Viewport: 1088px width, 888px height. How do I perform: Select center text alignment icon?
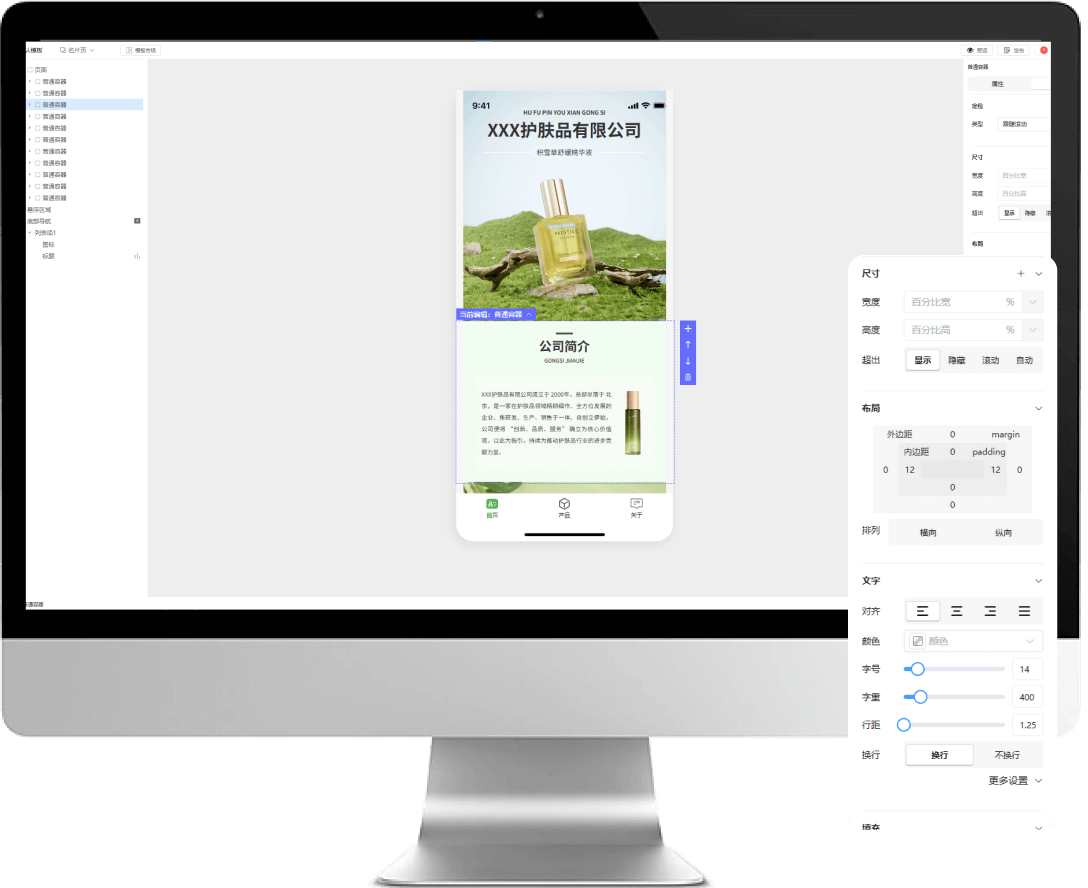click(x=957, y=611)
